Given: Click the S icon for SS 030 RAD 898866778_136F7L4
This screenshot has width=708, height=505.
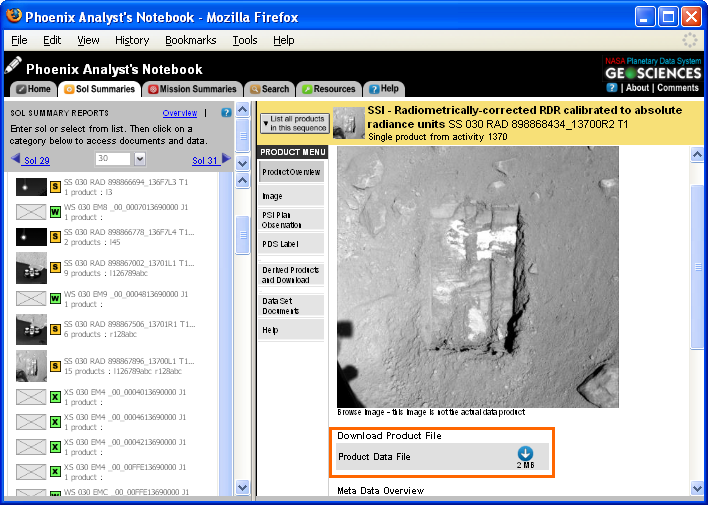Looking at the screenshot, I should [x=55, y=236].
